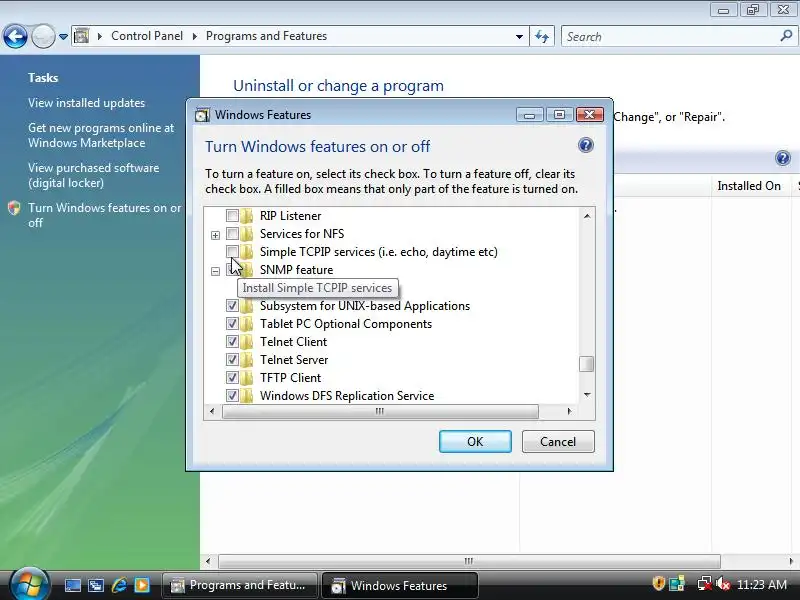The image size is (800, 600).
Task: Click the Control Panel icon in address bar
Action: click(82, 36)
